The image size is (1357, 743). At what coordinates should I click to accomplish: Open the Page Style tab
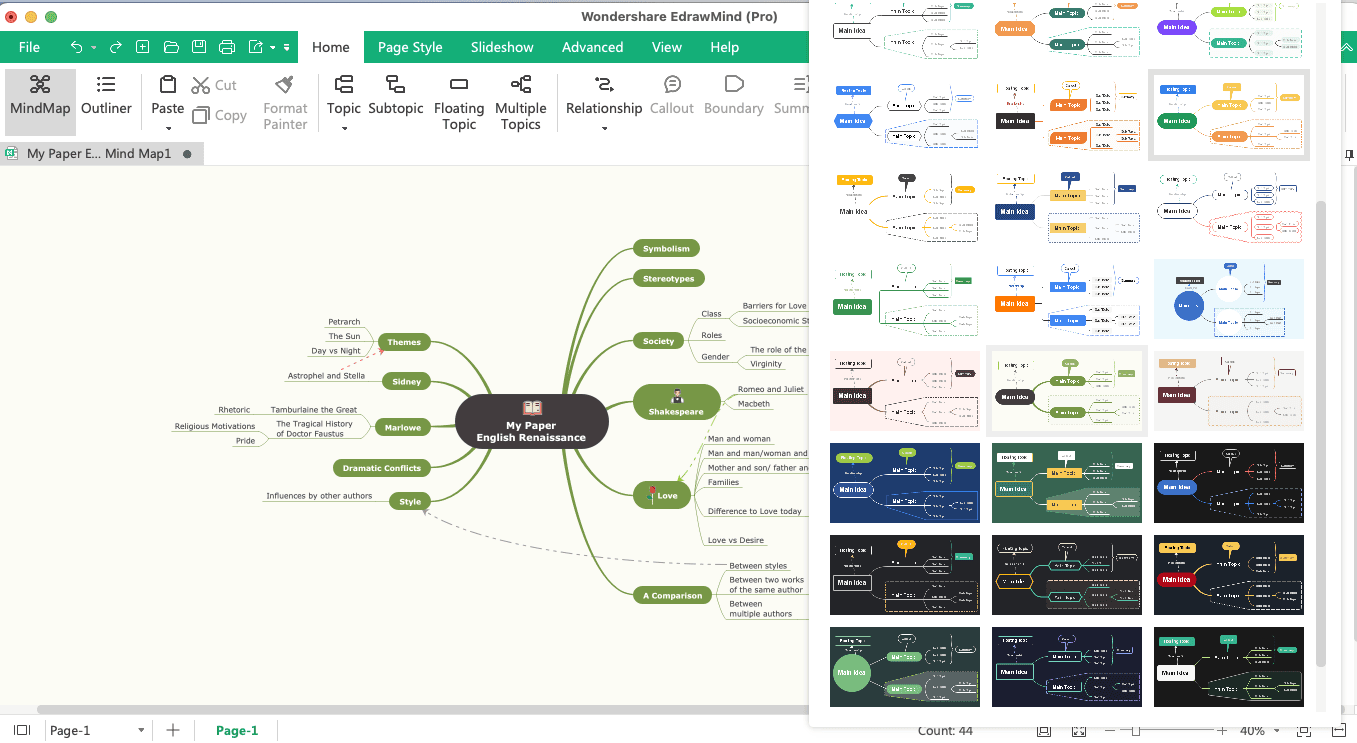tap(410, 47)
